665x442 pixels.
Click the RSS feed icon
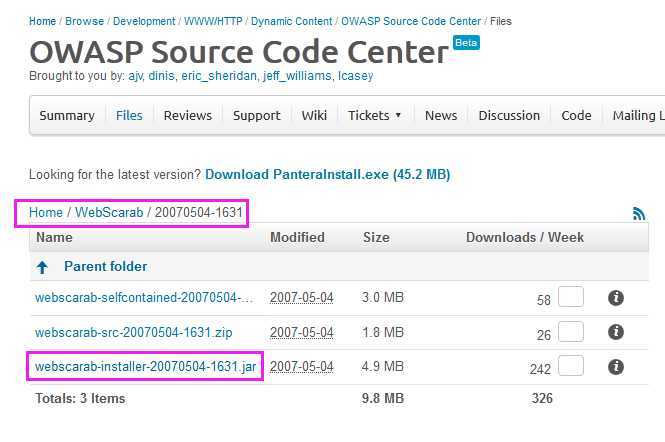pos(639,213)
